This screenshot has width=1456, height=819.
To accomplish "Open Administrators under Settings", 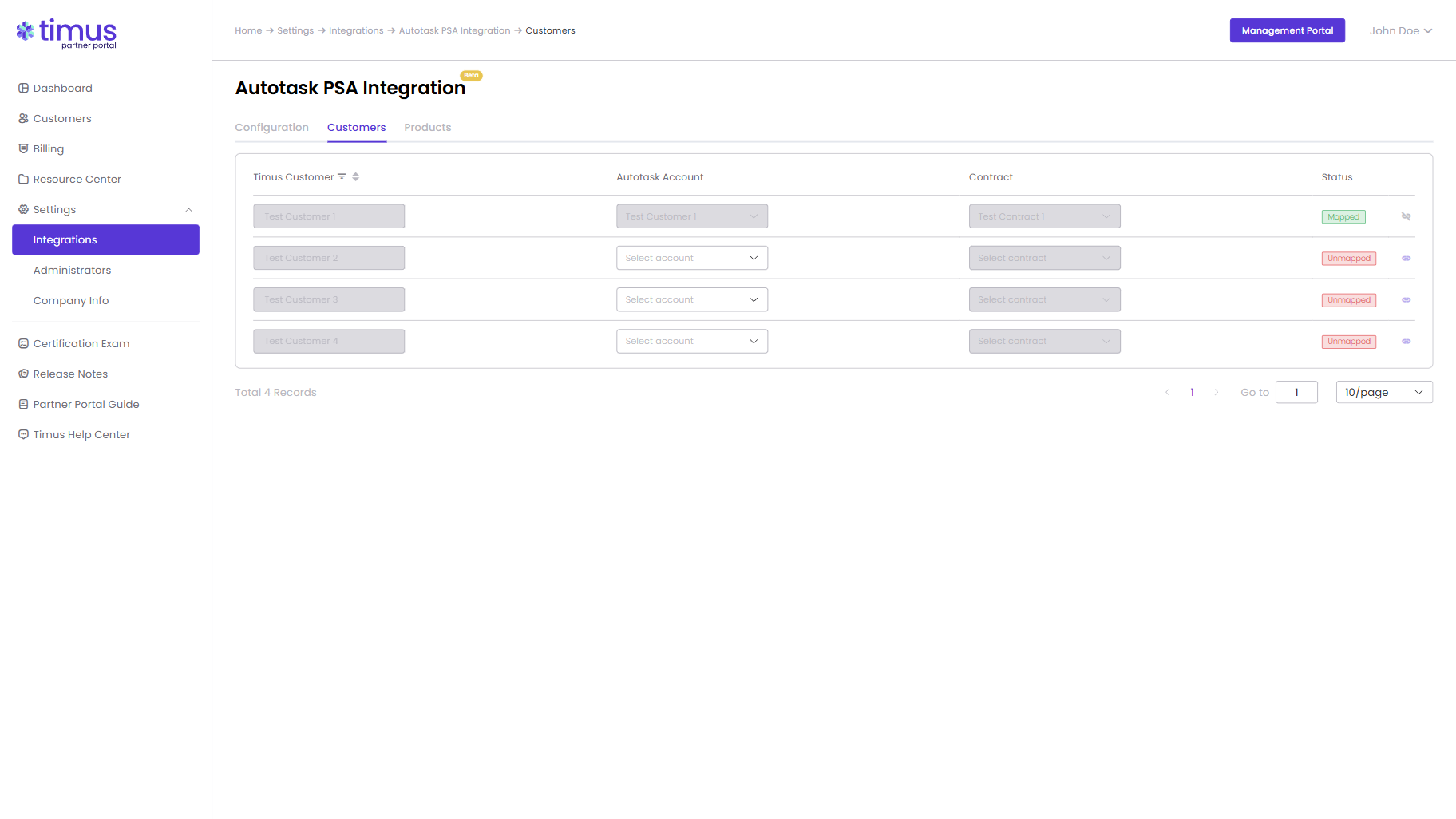I will [72, 270].
